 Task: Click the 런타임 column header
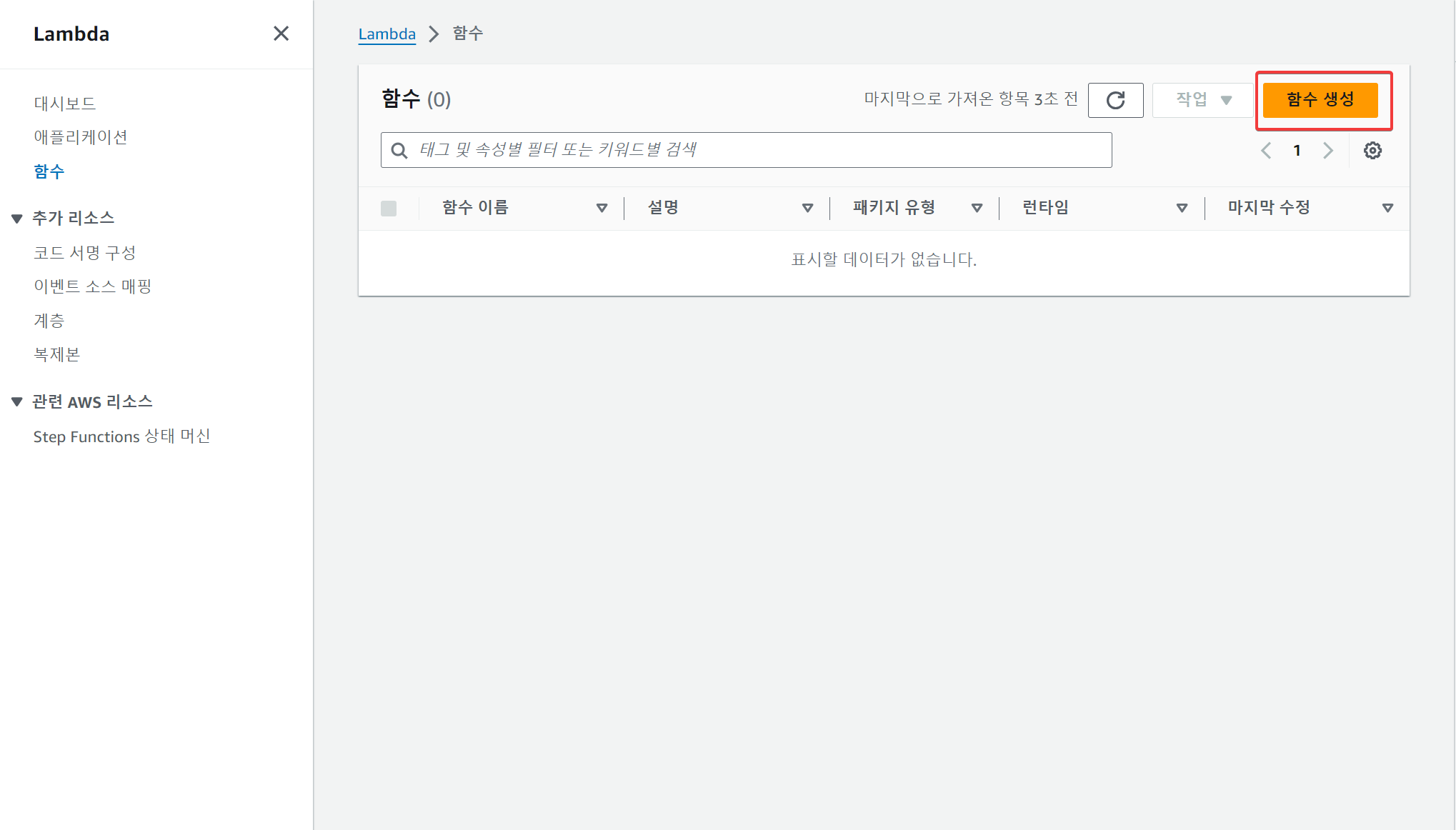(1046, 208)
